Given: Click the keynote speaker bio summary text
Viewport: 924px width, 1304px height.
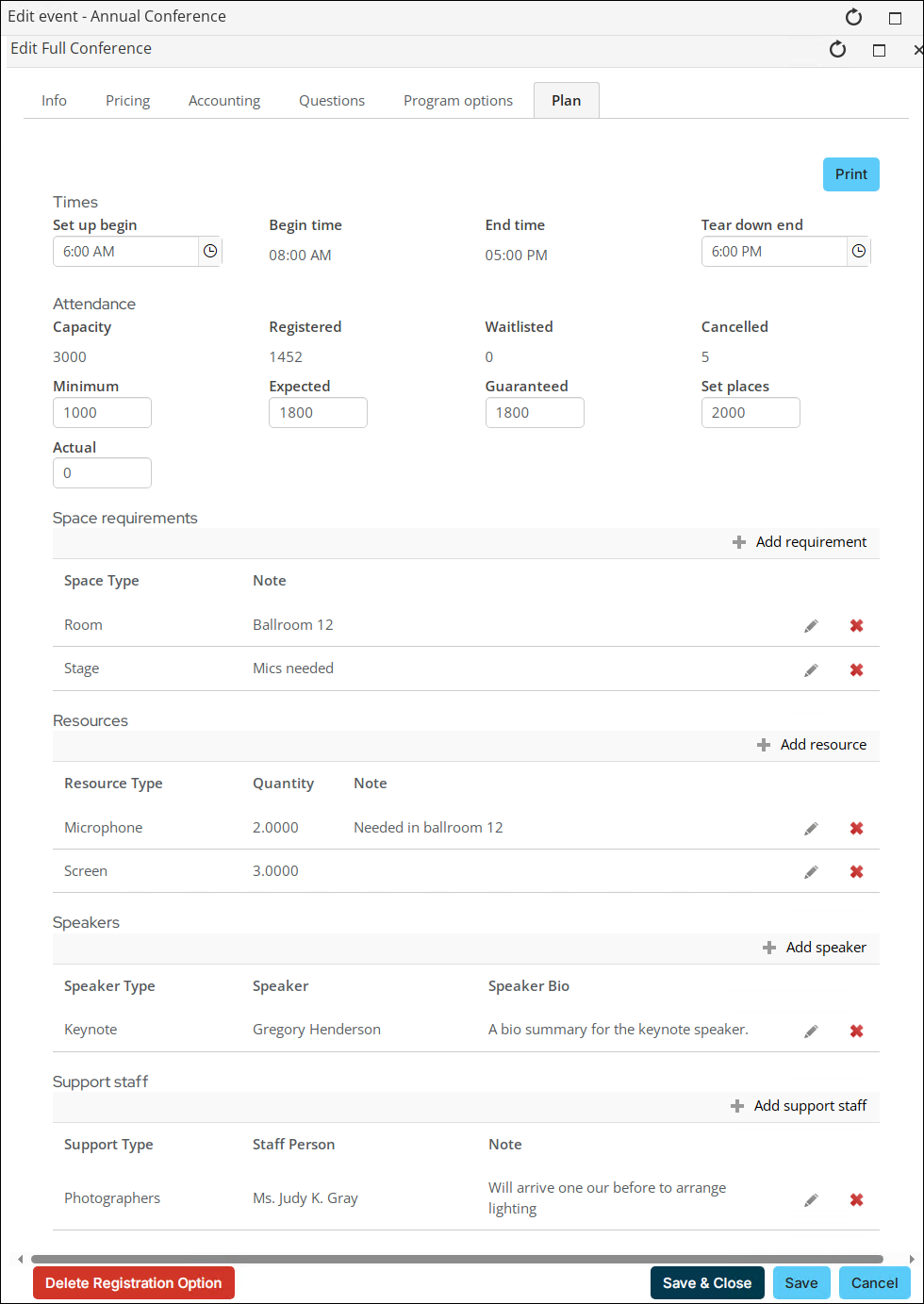Looking at the screenshot, I should 619,1030.
